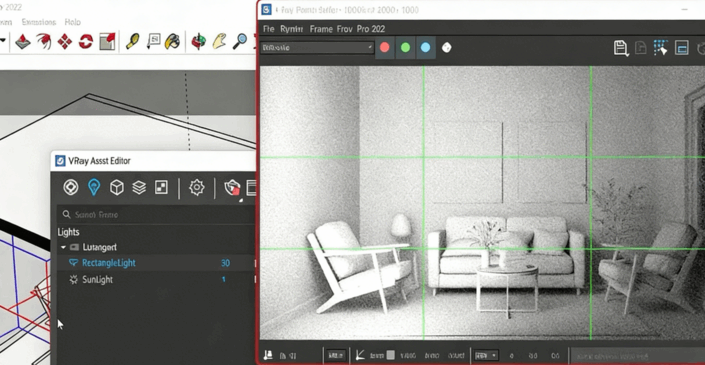Select the SunLight entry
This screenshot has width=705, height=365.
97,280
